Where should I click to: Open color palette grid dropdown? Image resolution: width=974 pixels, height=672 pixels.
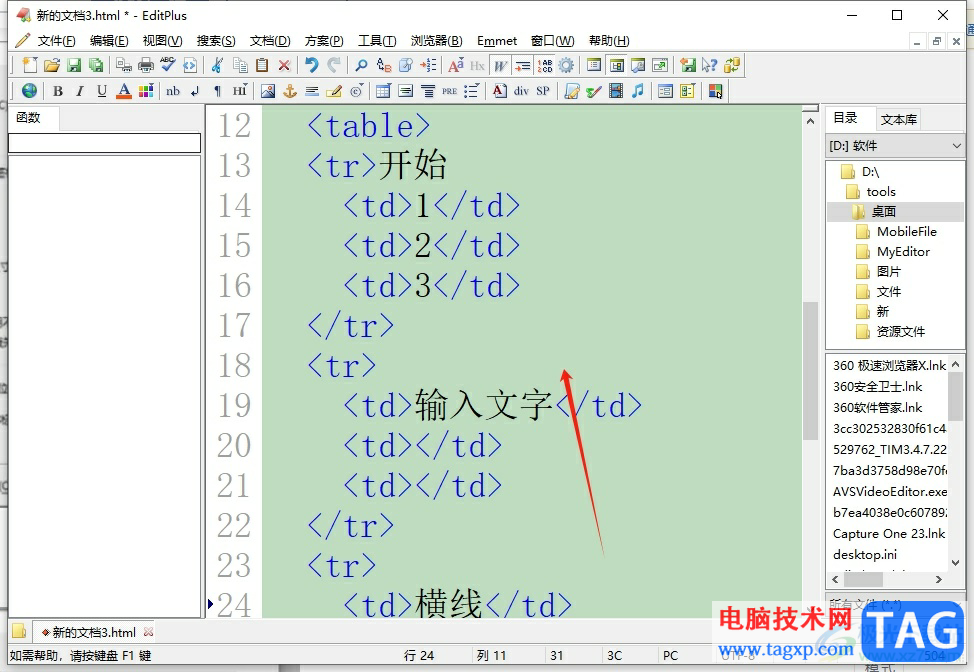click(x=146, y=91)
